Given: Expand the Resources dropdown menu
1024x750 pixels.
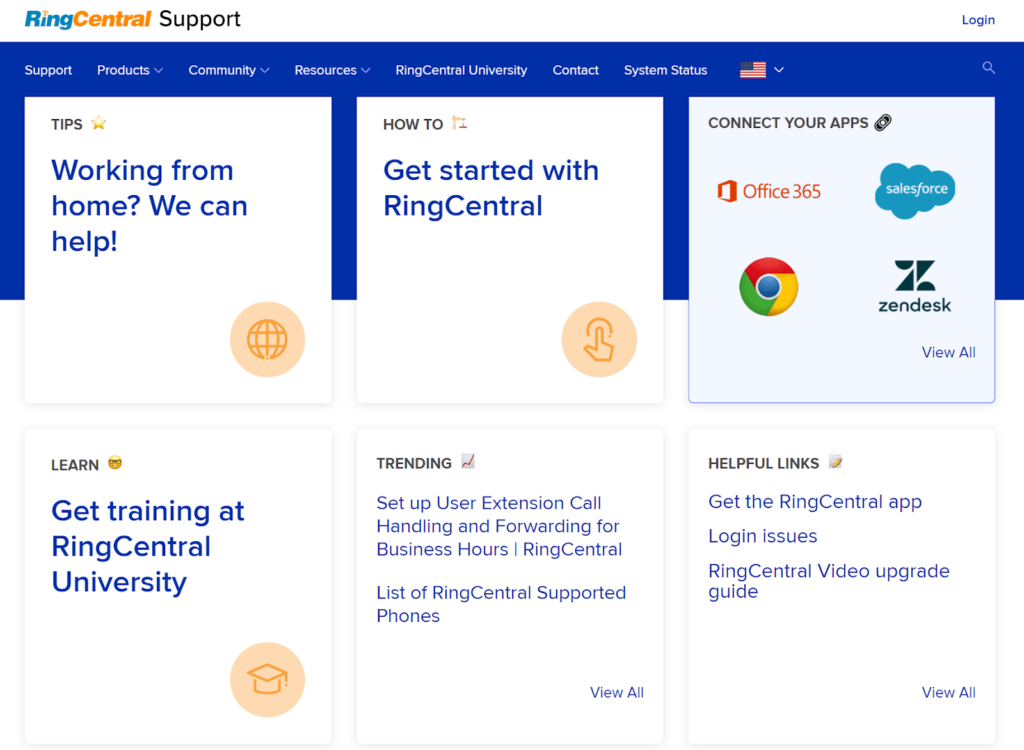Looking at the screenshot, I should [332, 70].
